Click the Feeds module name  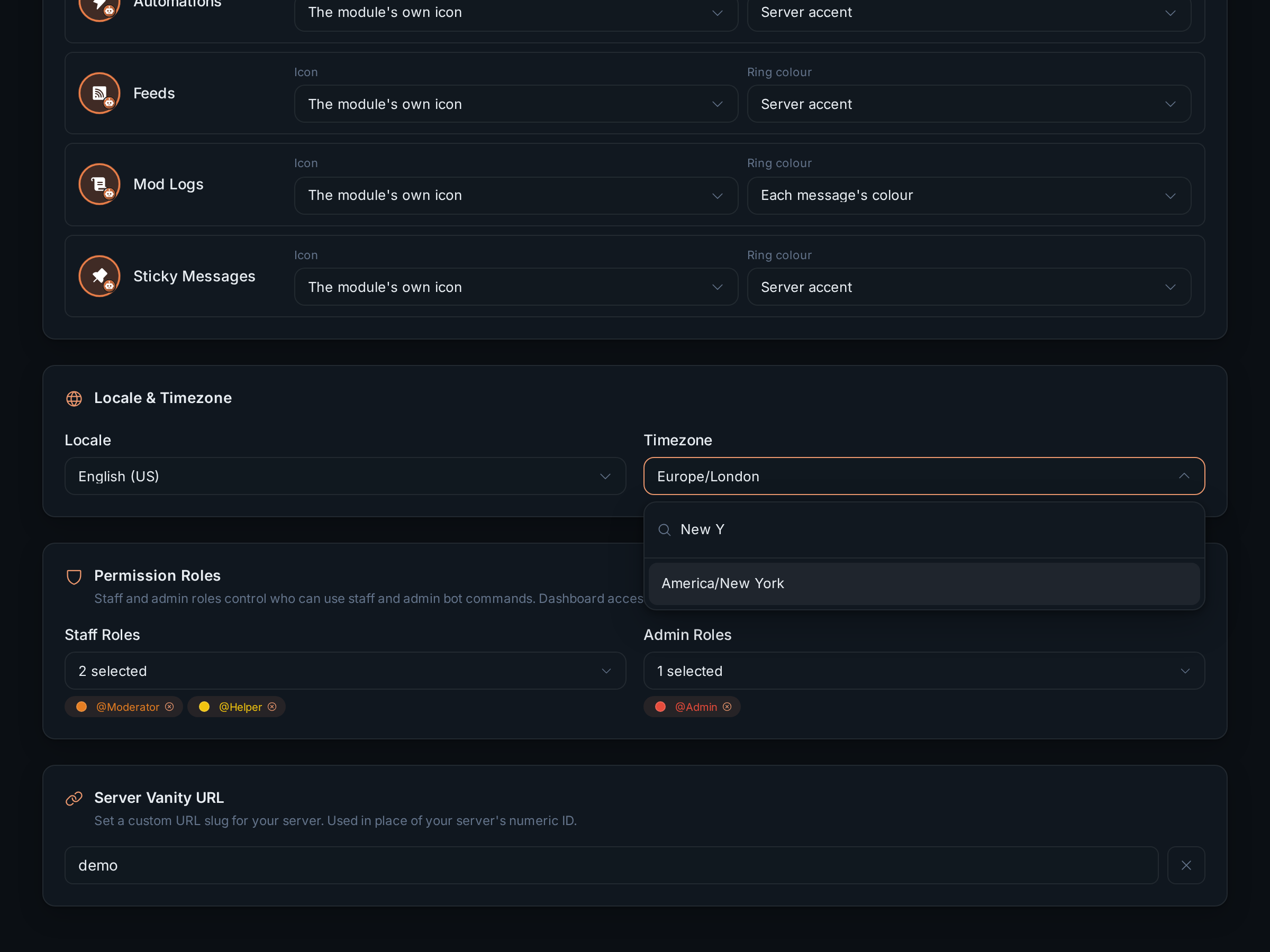click(x=154, y=93)
